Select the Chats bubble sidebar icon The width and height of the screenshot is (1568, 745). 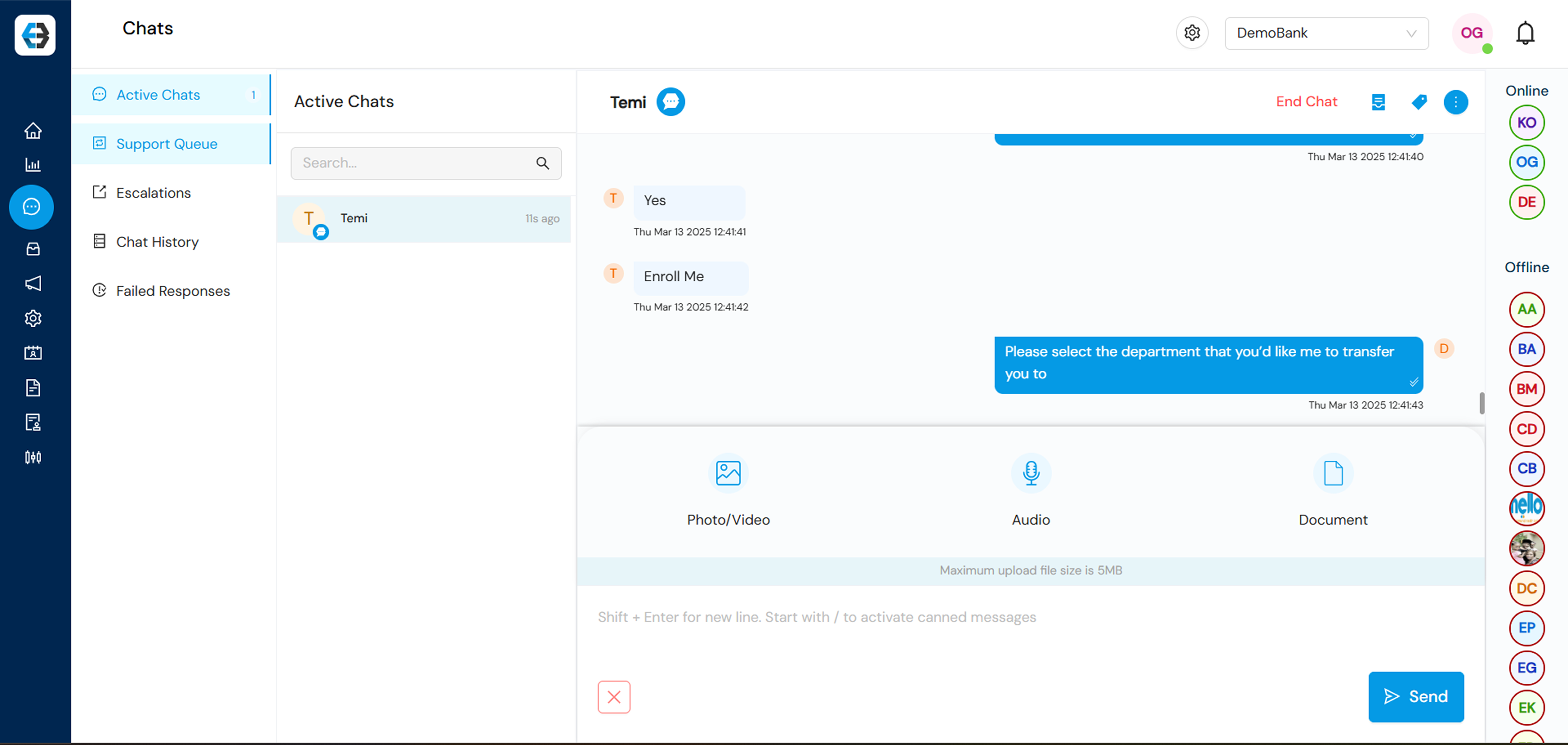(32, 207)
